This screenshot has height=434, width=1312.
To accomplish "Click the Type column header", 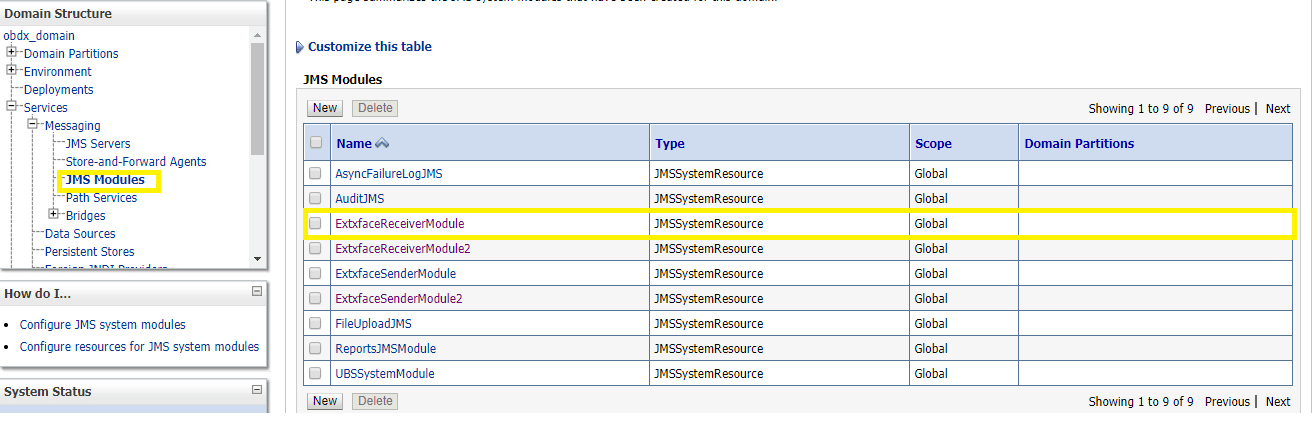I will pyautogui.click(x=670, y=144).
